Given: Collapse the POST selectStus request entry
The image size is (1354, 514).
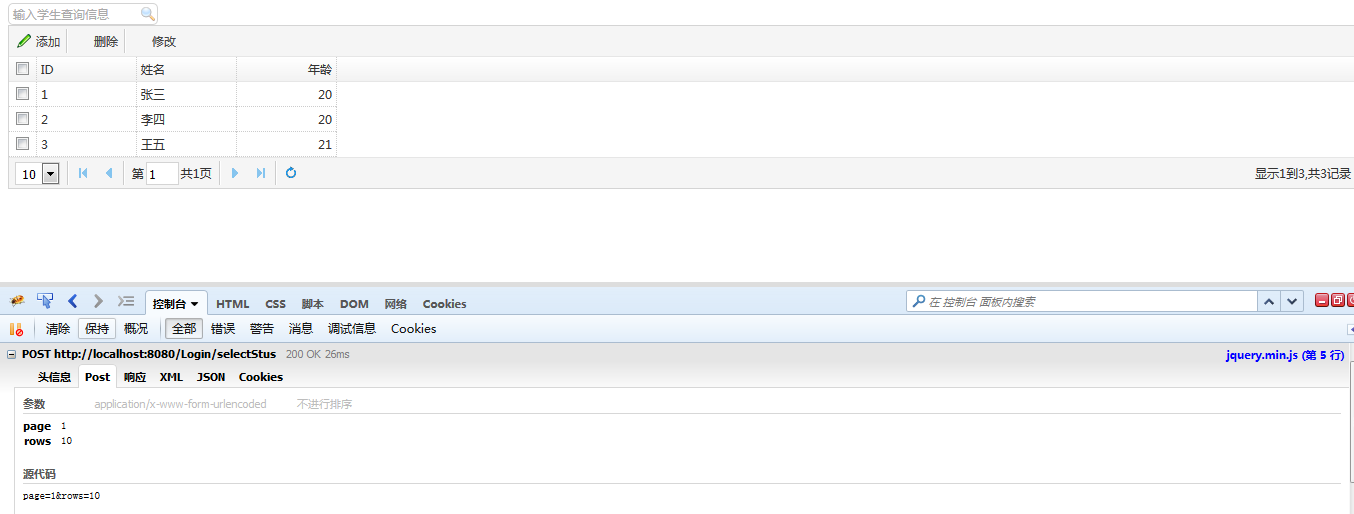Looking at the screenshot, I should click(12, 354).
